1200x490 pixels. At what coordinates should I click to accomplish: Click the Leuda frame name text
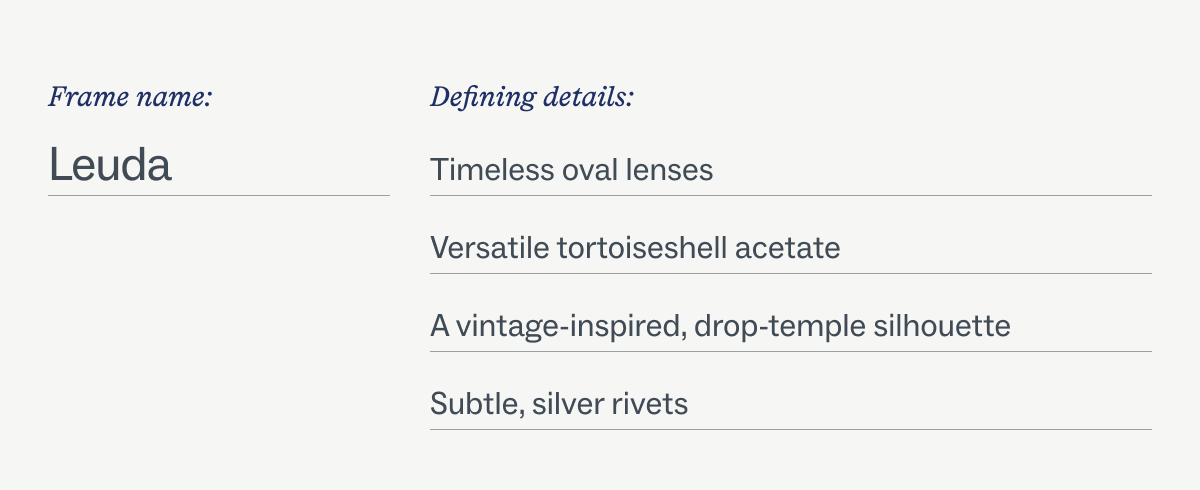pyautogui.click(x=110, y=165)
